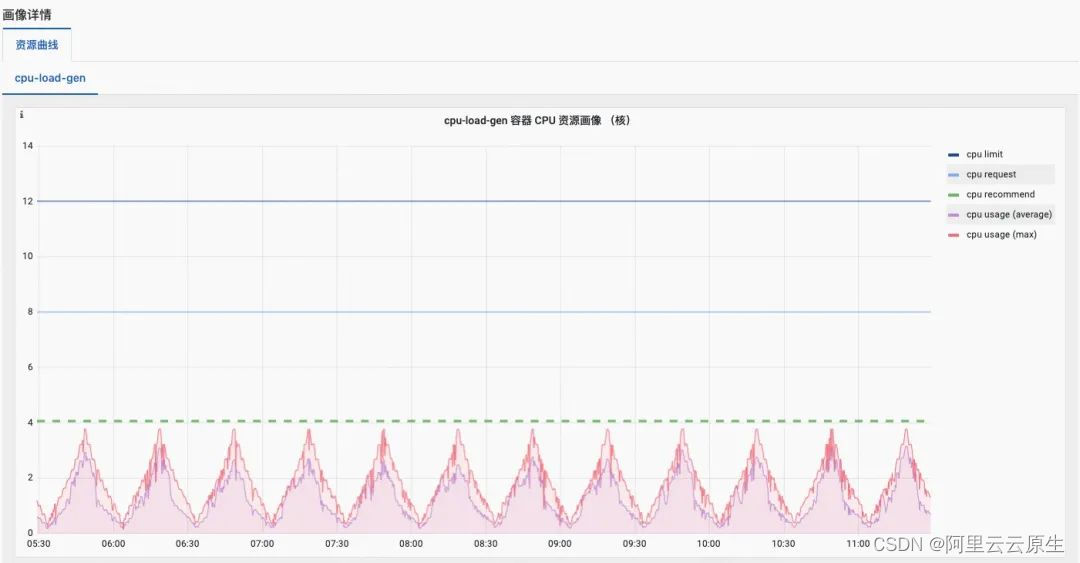Select the cpu-load-gen container tab
This screenshot has height=563, width=1080.
(50, 78)
